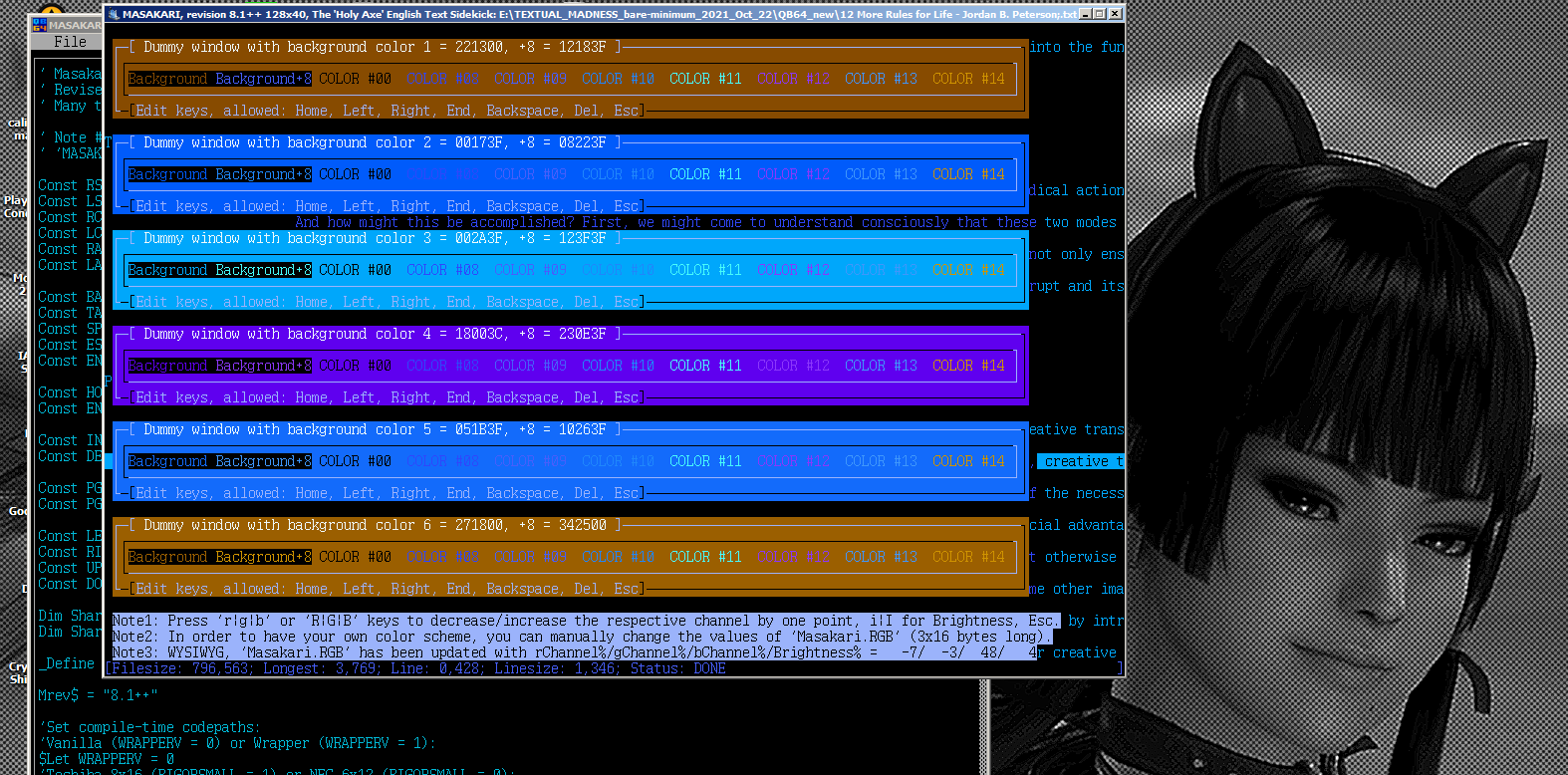Click 'COLOR #14' in dummy window 3
Image resolution: width=1568 pixels, height=775 pixels.
coord(968,270)
